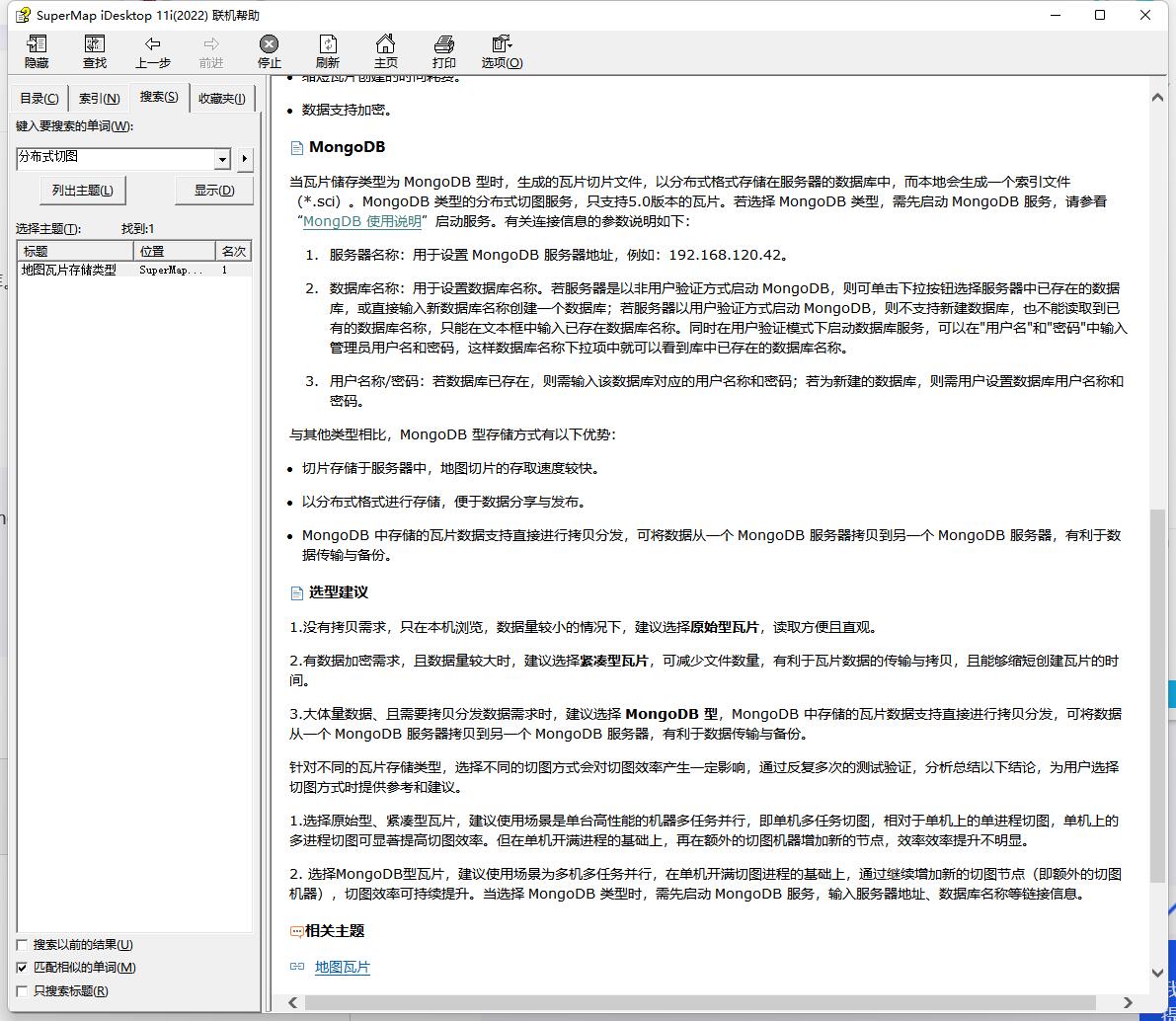Image resolution: width=1176 pixels, height=1021 pixels.
Task: Click the SuperMap... location cell
Action: [x=171, y=271]
